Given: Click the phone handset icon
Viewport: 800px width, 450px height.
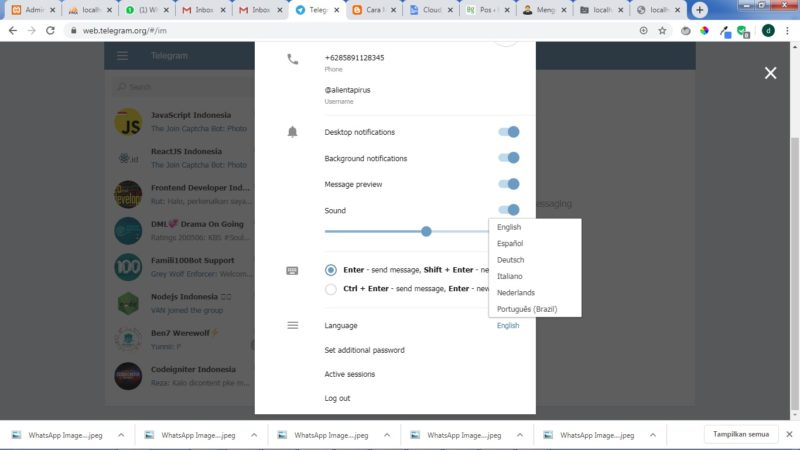Looking at the screenshot, I should coord(292,59).
